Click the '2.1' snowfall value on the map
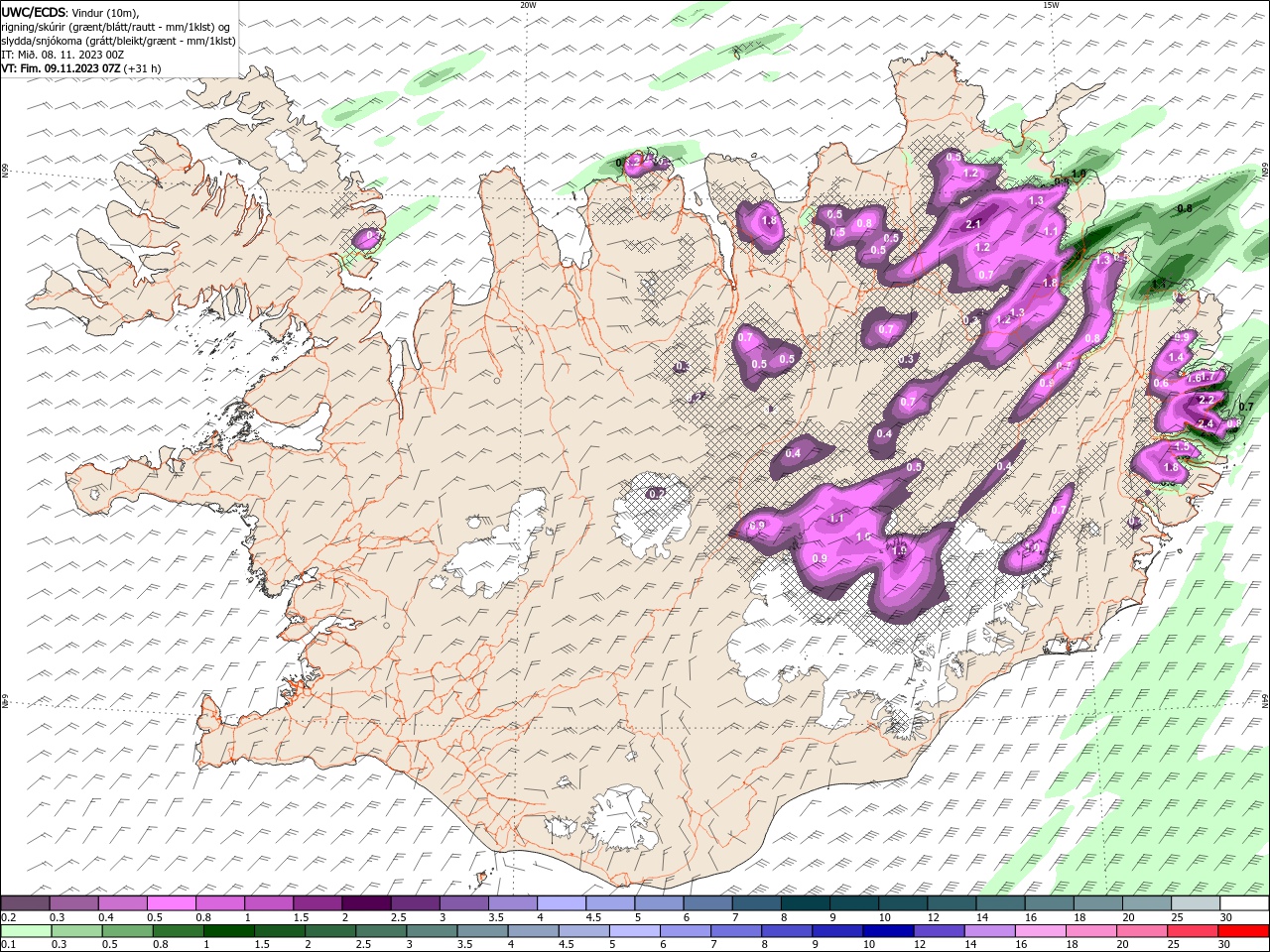The image size is (1270, 952). pyautogui.click(x=973, y=225)
